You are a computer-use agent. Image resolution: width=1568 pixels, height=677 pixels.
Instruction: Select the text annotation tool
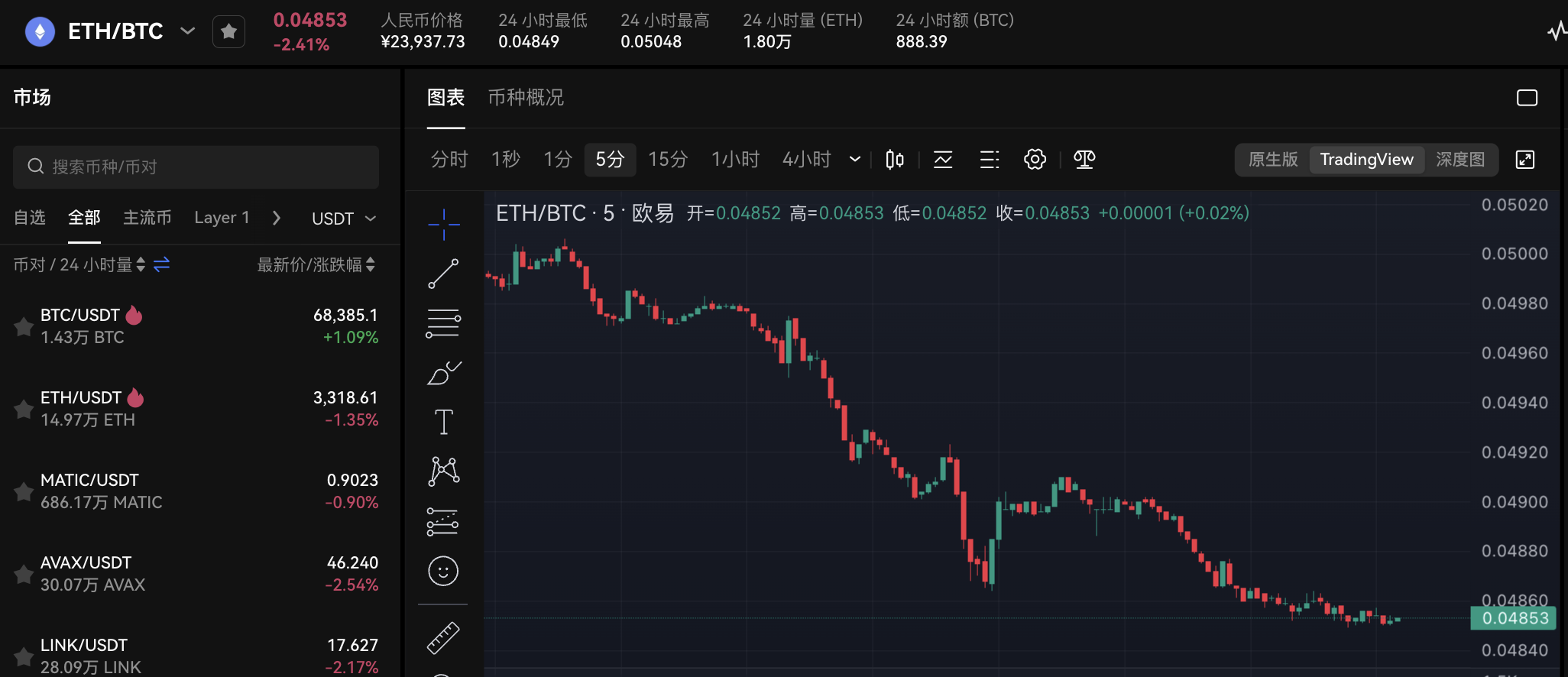[443, 422]
